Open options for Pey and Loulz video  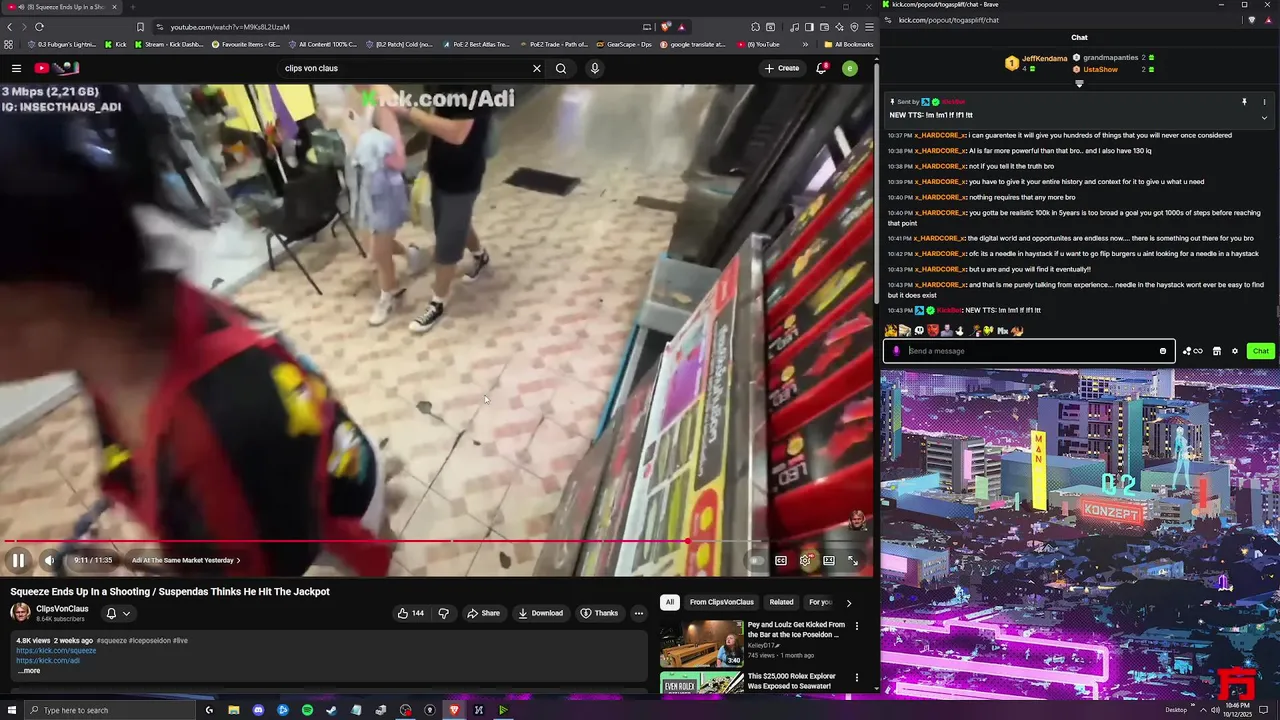[856, 626]
